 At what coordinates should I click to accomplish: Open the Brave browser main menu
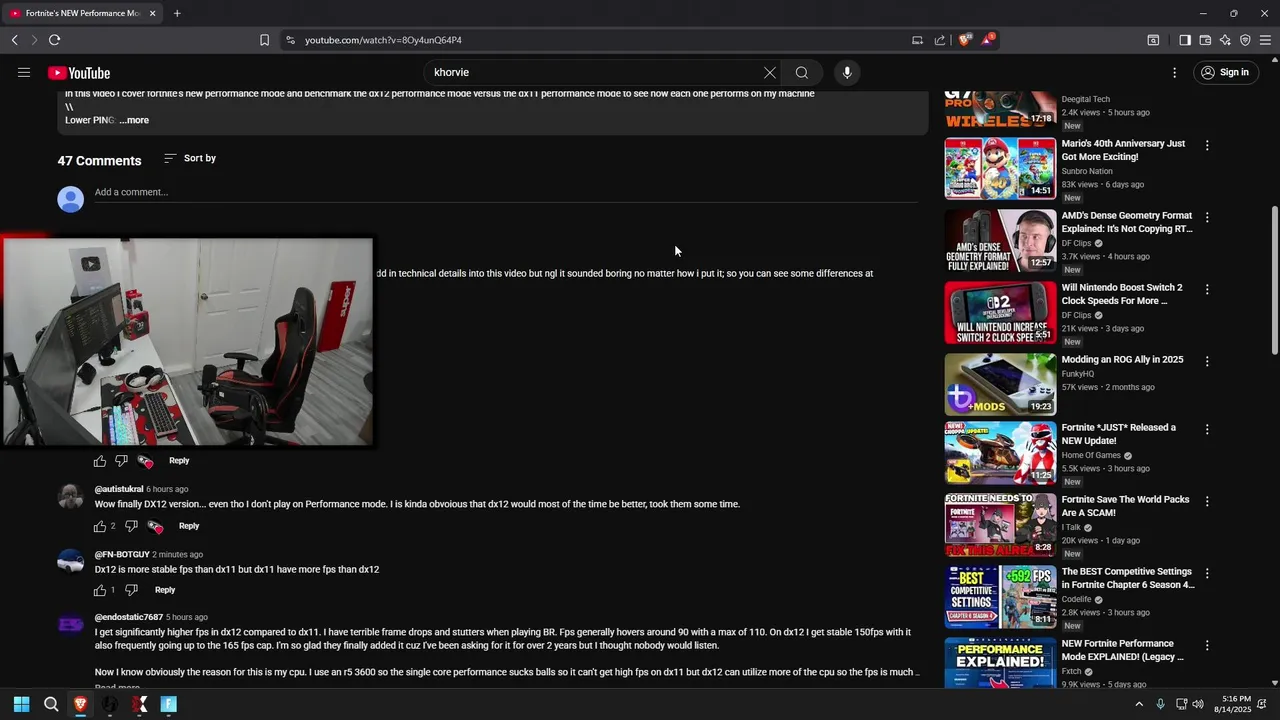[1265, 40]
